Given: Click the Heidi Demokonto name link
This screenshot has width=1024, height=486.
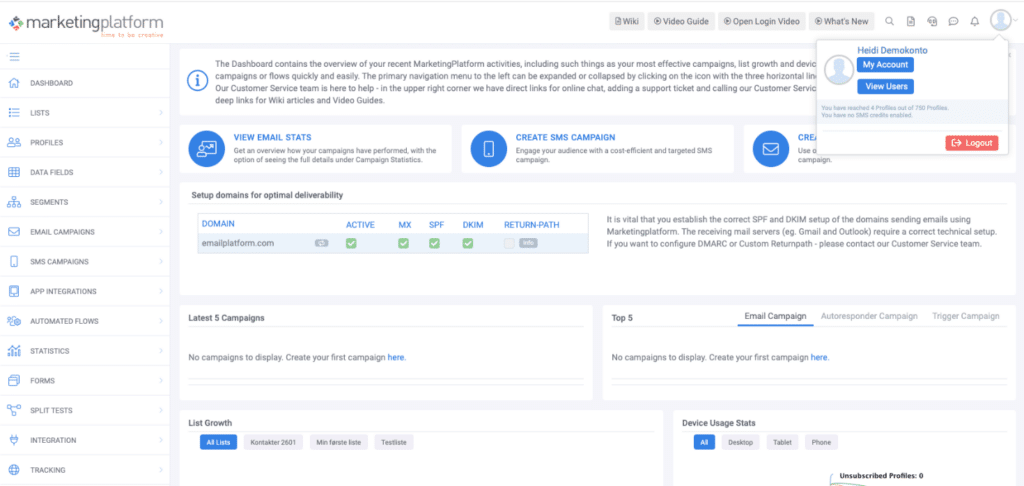Looking at the screenshot, I should point(891,50).
